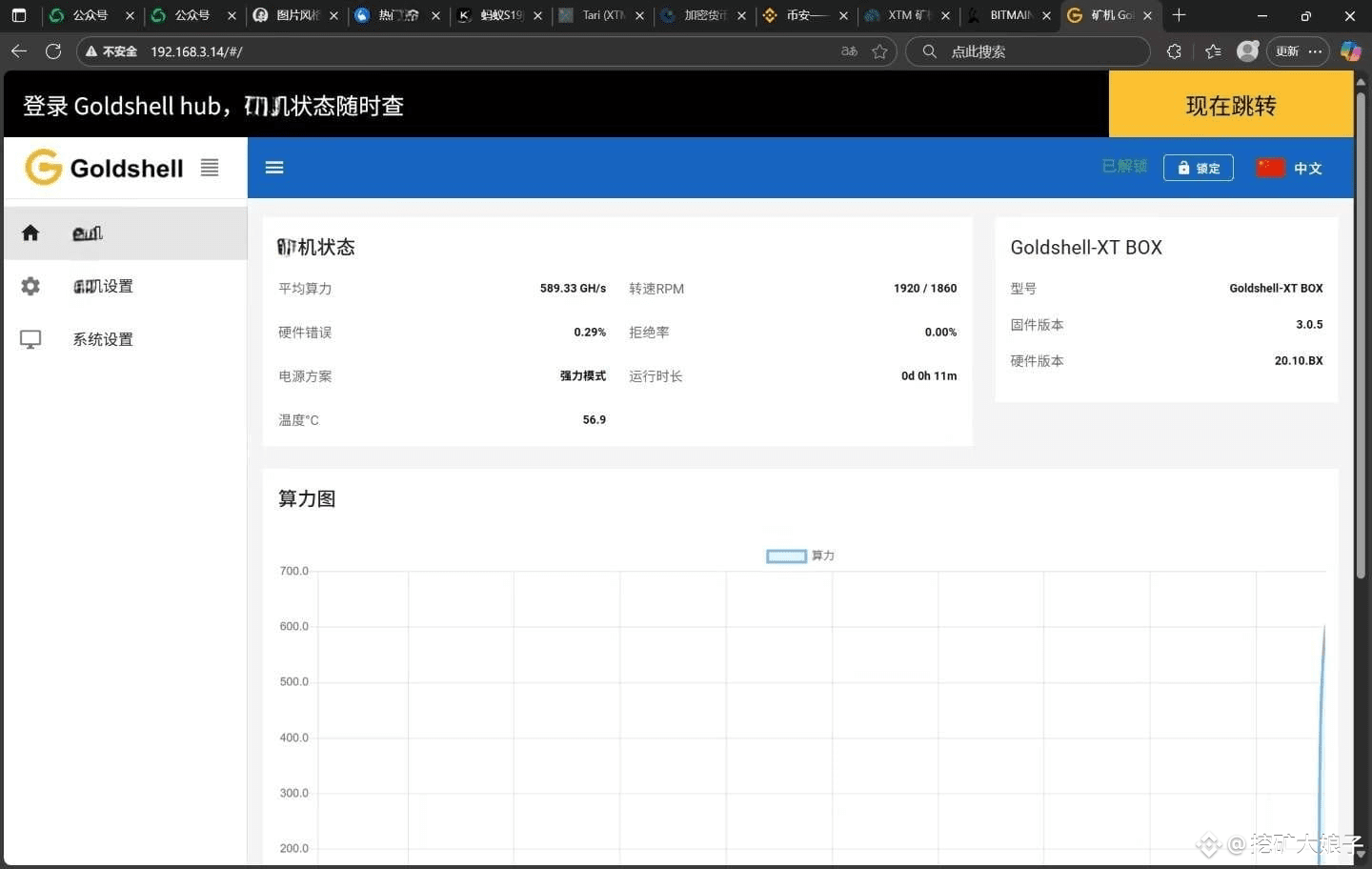Add page to favorites star icon
This screenshot has height=869, width=1372.
click(x=879, y=51)
